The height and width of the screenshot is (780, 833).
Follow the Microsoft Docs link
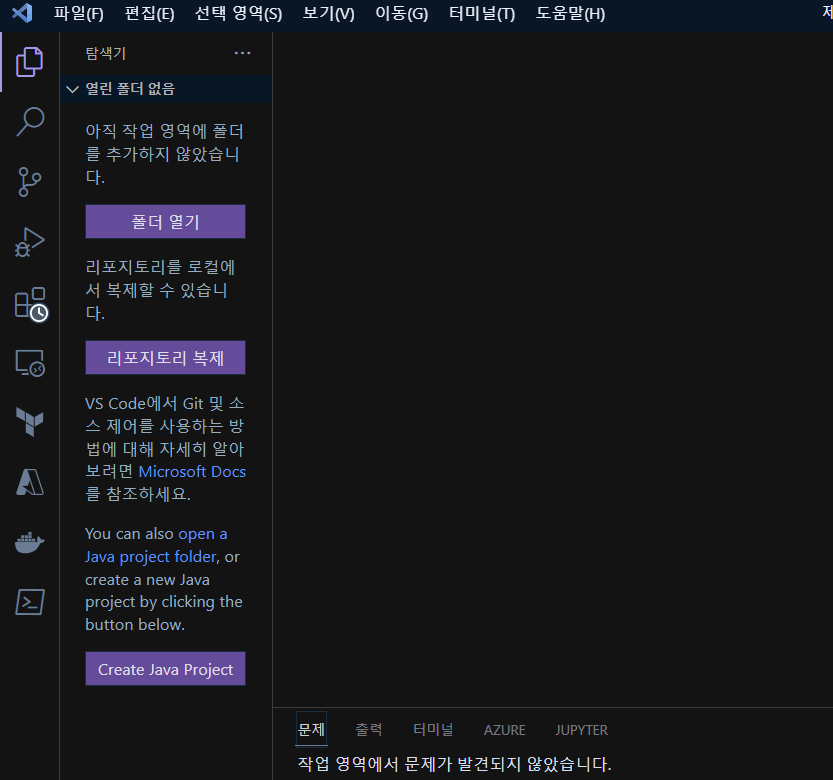click(x=192, y=472)
